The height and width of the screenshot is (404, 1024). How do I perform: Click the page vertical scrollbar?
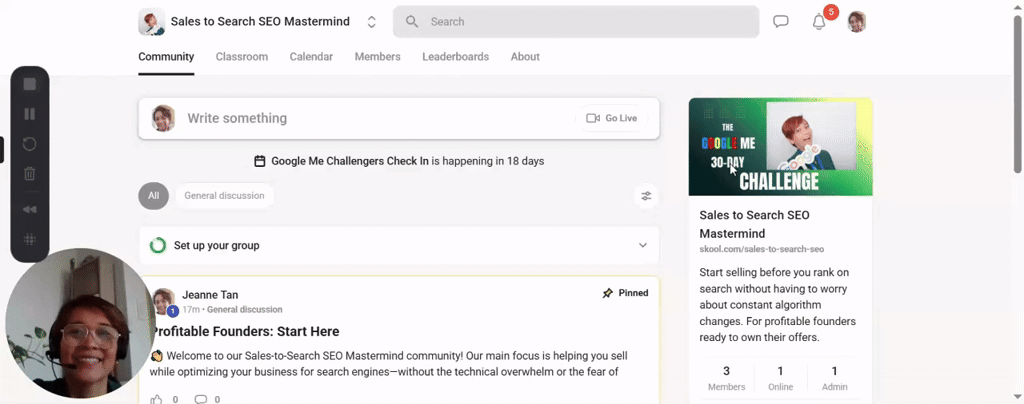[1017, 95]
